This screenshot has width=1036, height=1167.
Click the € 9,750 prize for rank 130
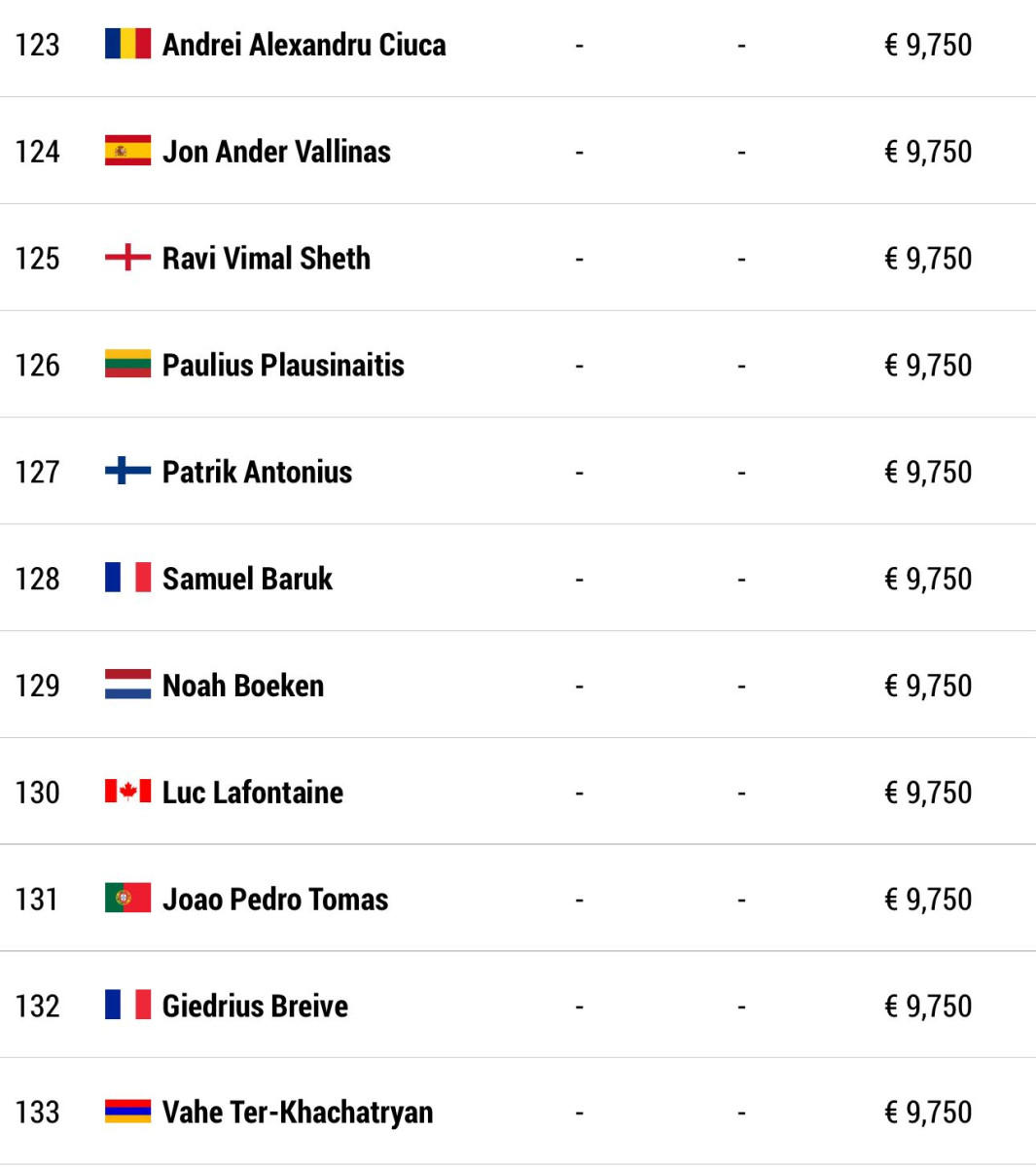coord(928,793)
